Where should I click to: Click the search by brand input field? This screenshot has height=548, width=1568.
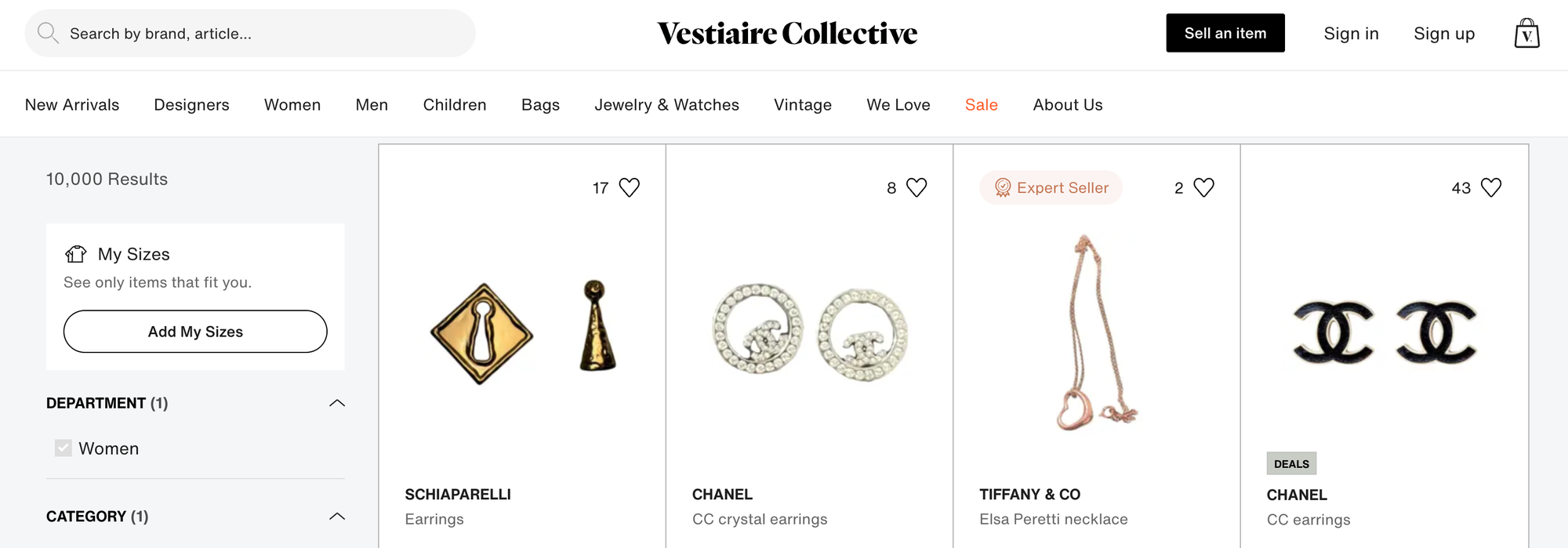[251, 33]
